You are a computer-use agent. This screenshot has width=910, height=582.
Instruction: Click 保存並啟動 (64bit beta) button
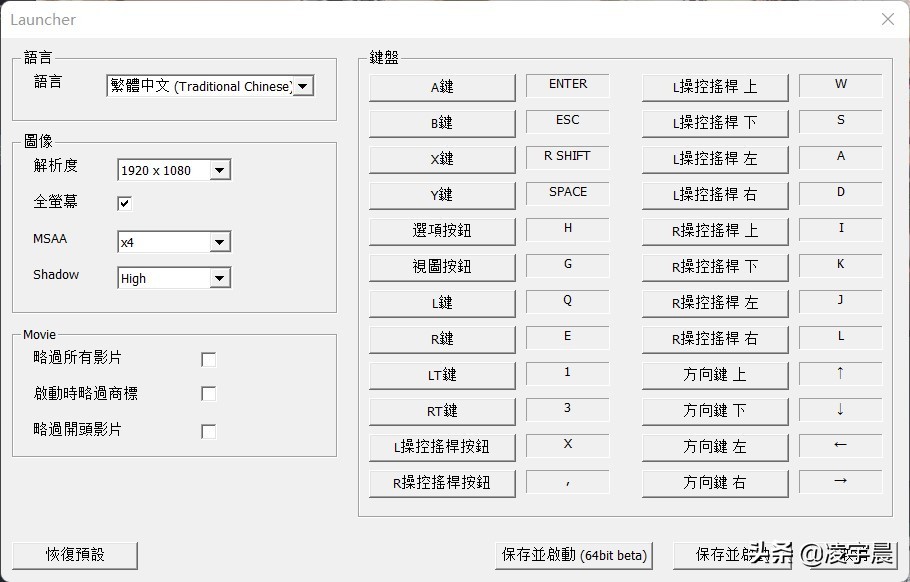pos(574,555)
